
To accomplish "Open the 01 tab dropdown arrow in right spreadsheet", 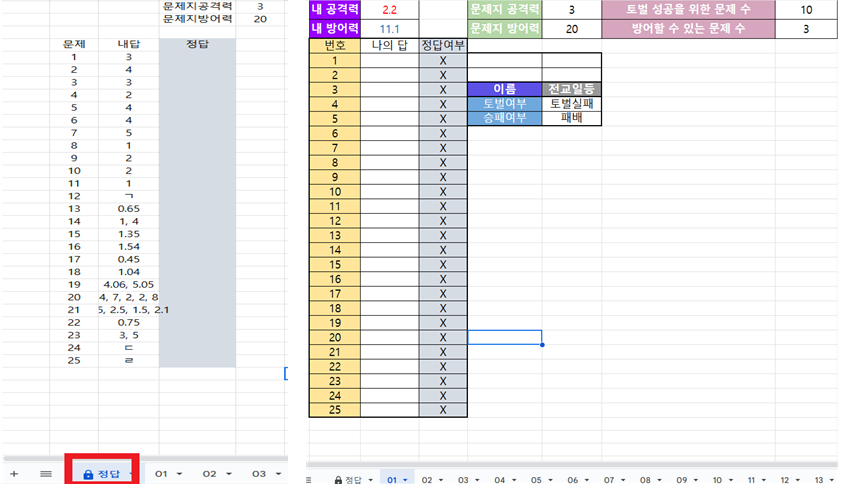I will coord(405,480).
